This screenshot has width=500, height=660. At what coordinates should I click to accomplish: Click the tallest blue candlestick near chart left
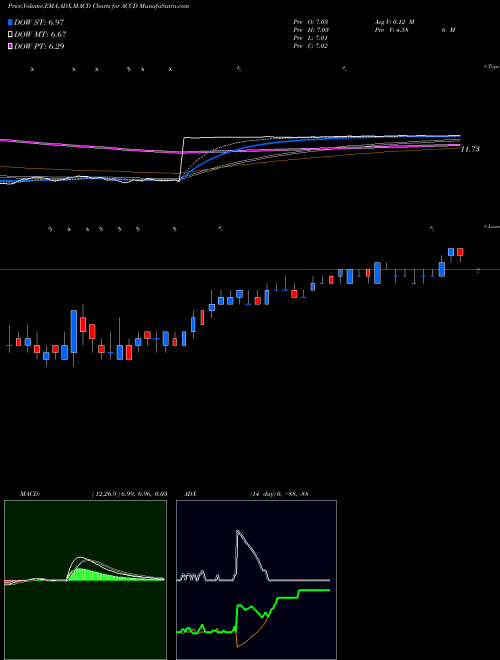[74, 331]
